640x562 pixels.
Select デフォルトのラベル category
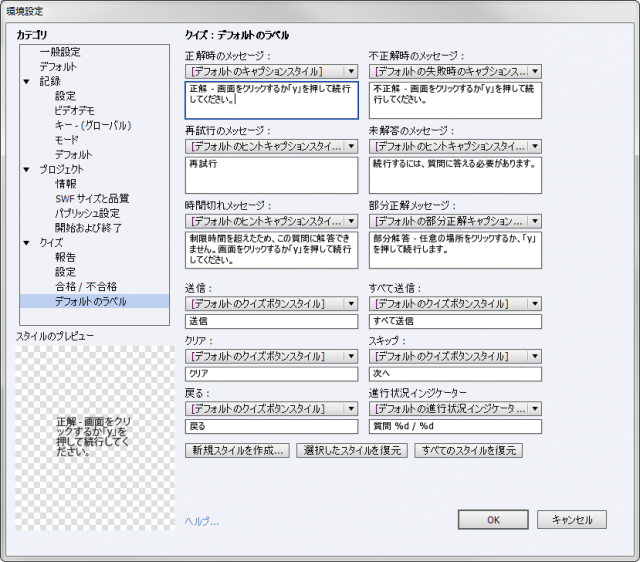click(x=94, y=302)
